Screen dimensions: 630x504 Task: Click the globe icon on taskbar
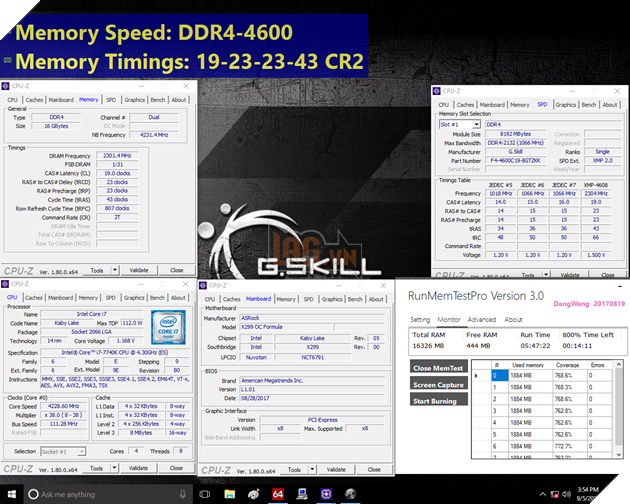coord(350,494)
